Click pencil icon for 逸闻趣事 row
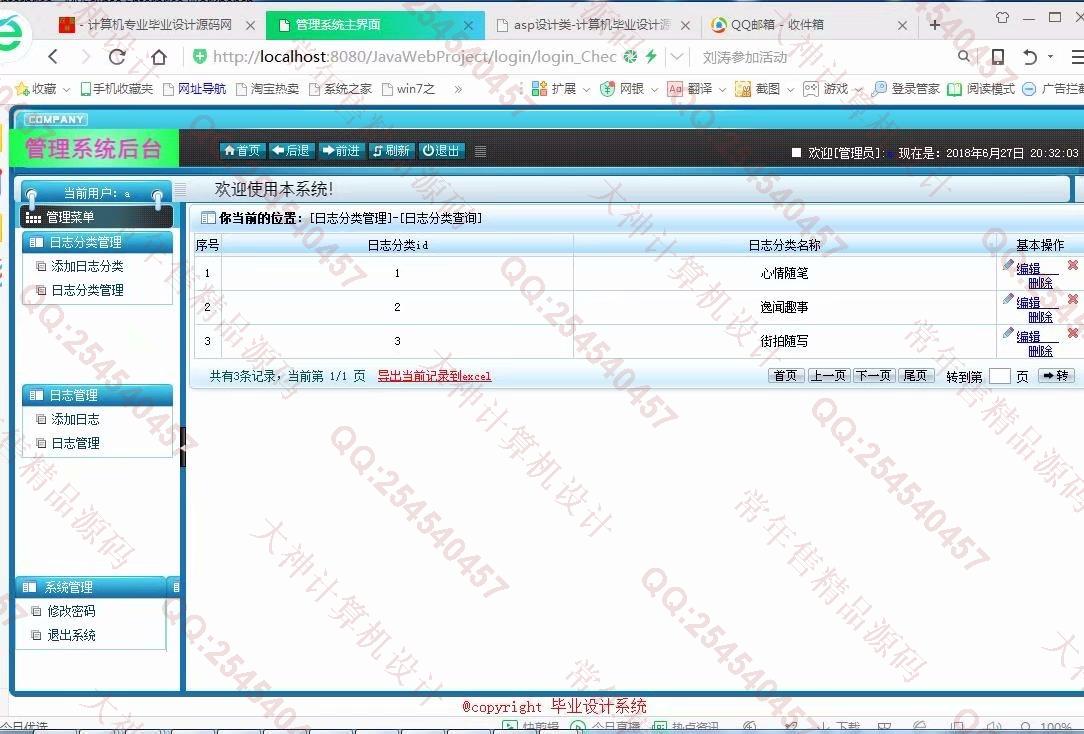 click(x=1009, y=299)
